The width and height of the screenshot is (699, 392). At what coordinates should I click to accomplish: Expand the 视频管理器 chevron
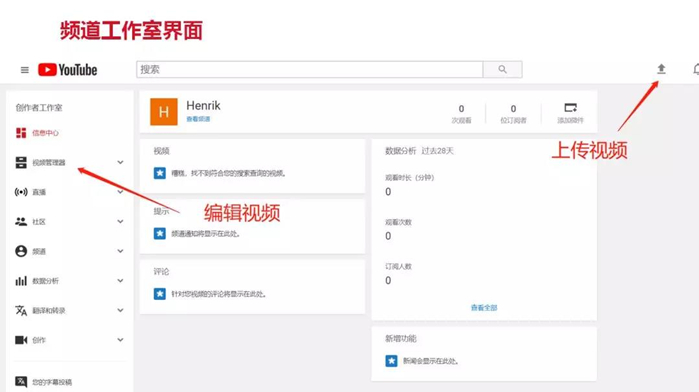pyautogui.click(x=120, y=162)
